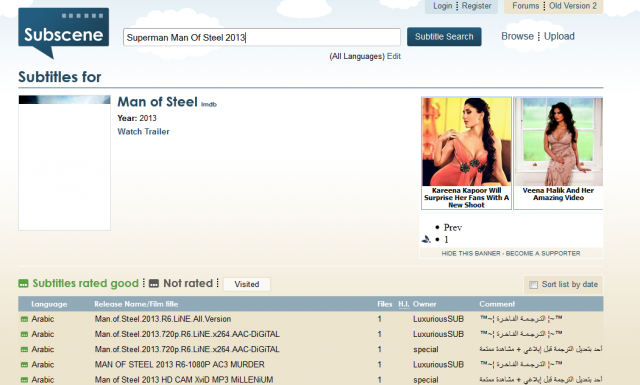Viewport: 640px width, 385px height.
Task: Open Man.of.Steel.2013.R6.LiNE.All.Version subtitle
Action: [x=163, y=319]
